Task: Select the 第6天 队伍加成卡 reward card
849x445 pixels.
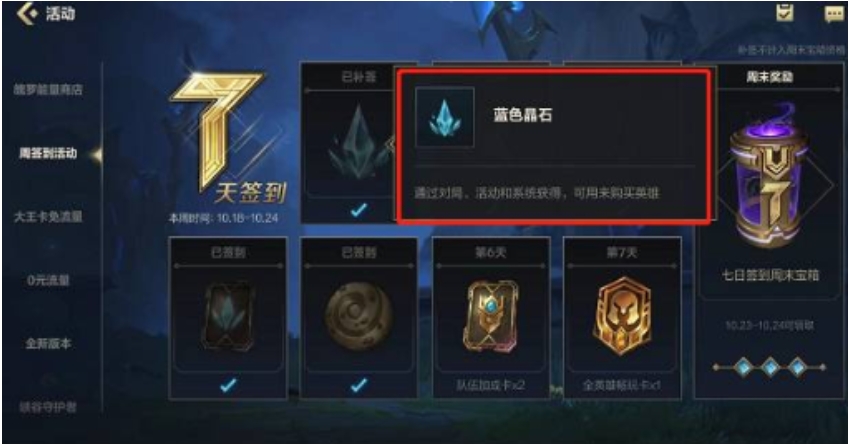Action: (490, 318)
